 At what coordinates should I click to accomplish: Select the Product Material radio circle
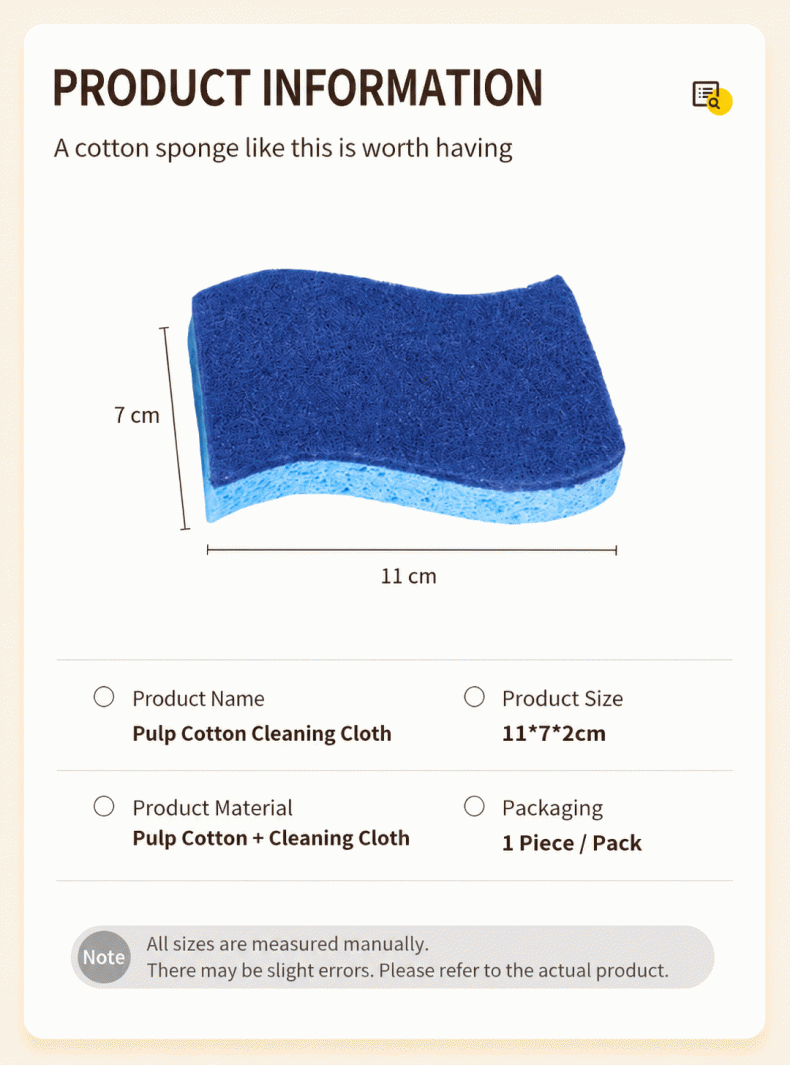click(104, 806)
